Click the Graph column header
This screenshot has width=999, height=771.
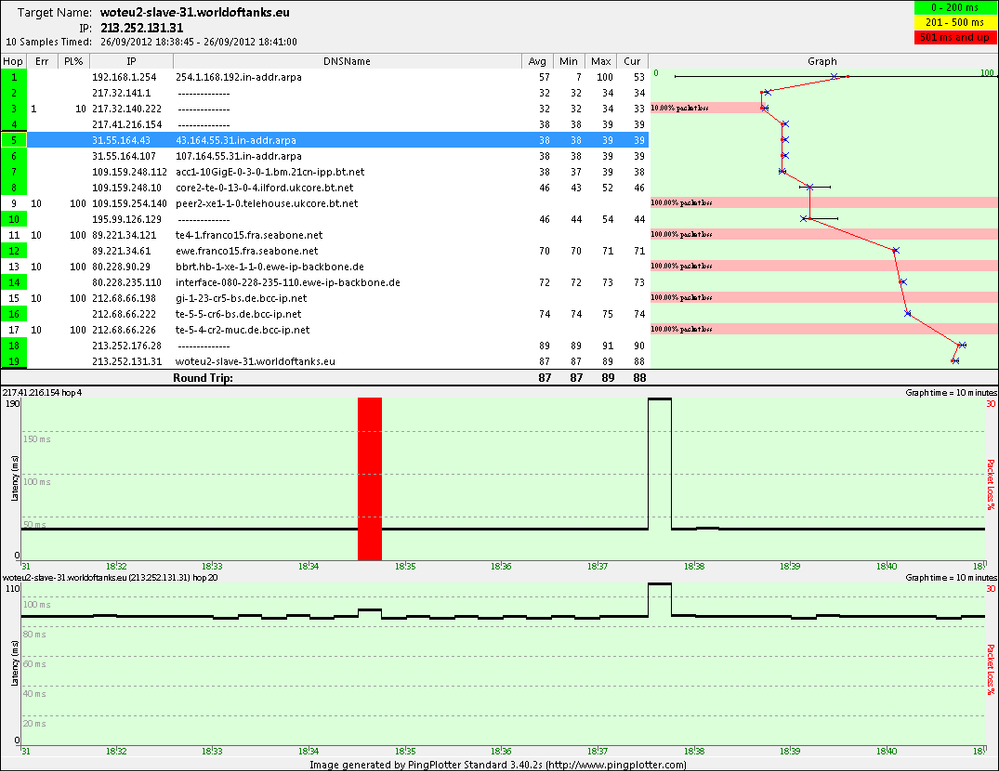click(823, 61)
